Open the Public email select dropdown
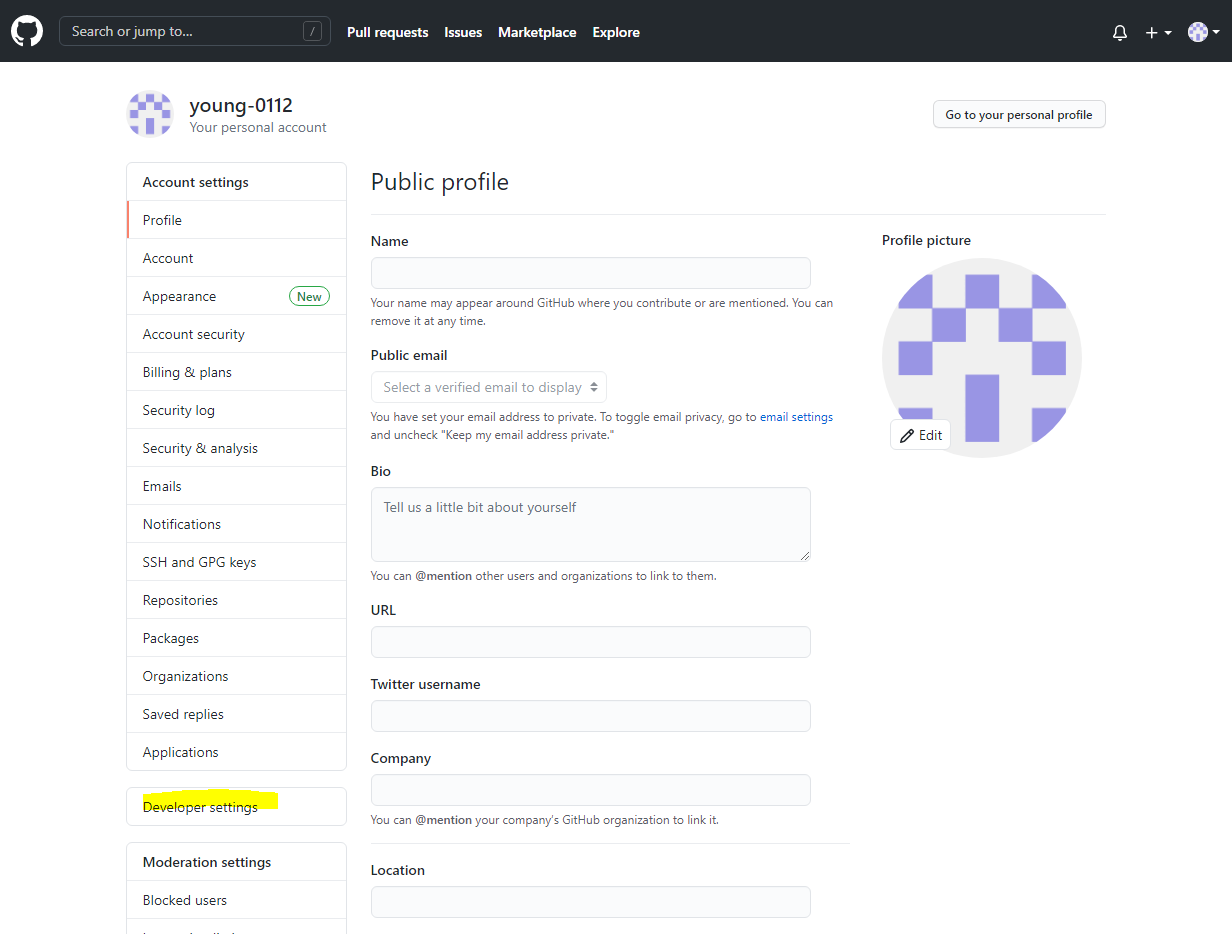 pyautogui.click(x=488, y=387)
